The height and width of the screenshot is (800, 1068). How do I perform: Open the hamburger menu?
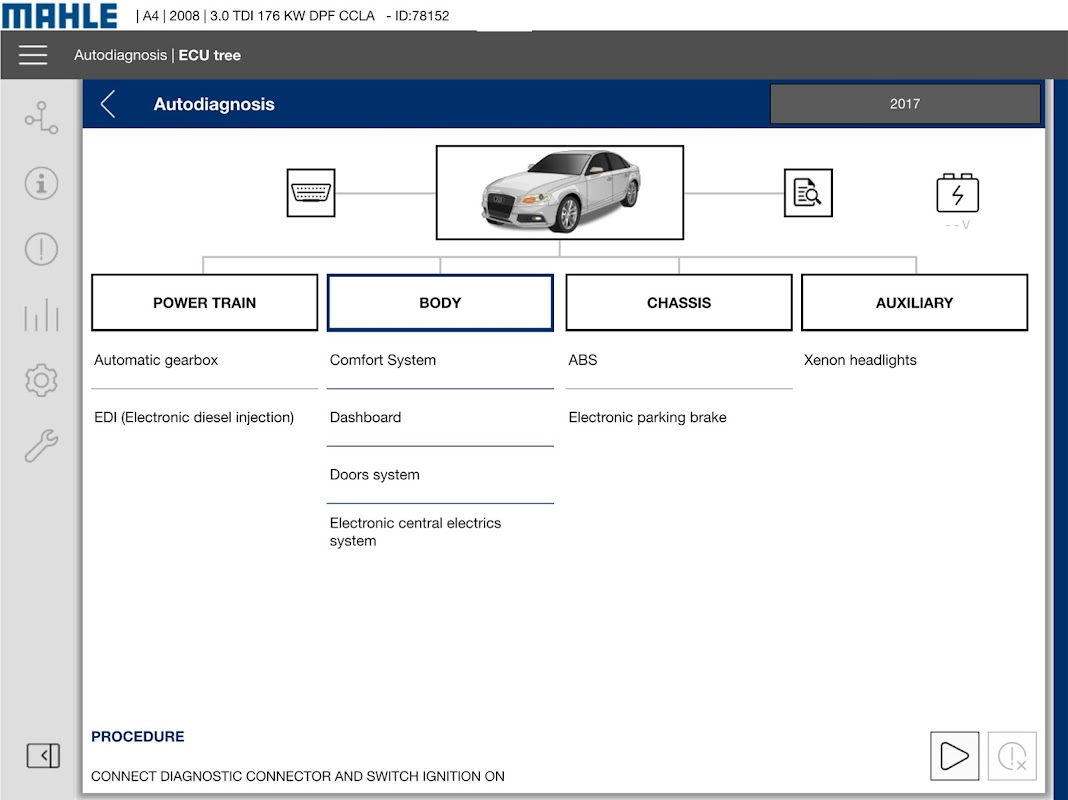pyautogui.click(x=33, y=55)
